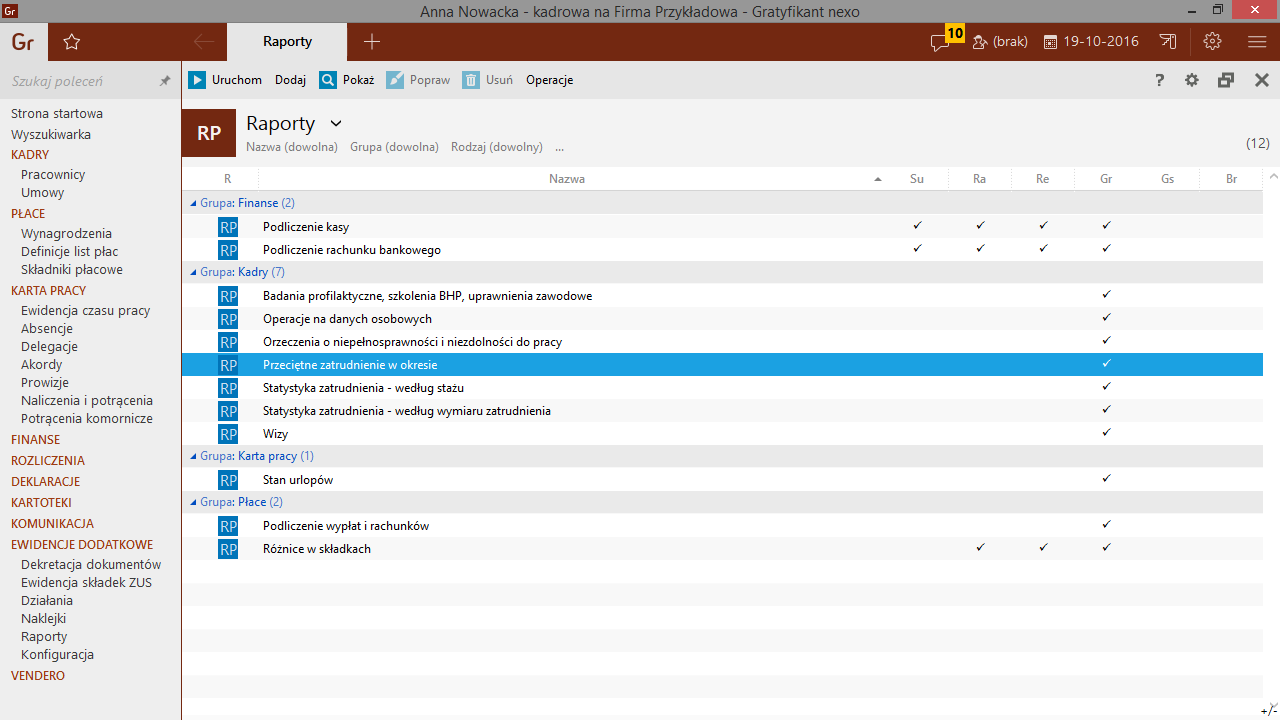Open Grupa (dowolna) filter
1280x720 pixels.
394,147
